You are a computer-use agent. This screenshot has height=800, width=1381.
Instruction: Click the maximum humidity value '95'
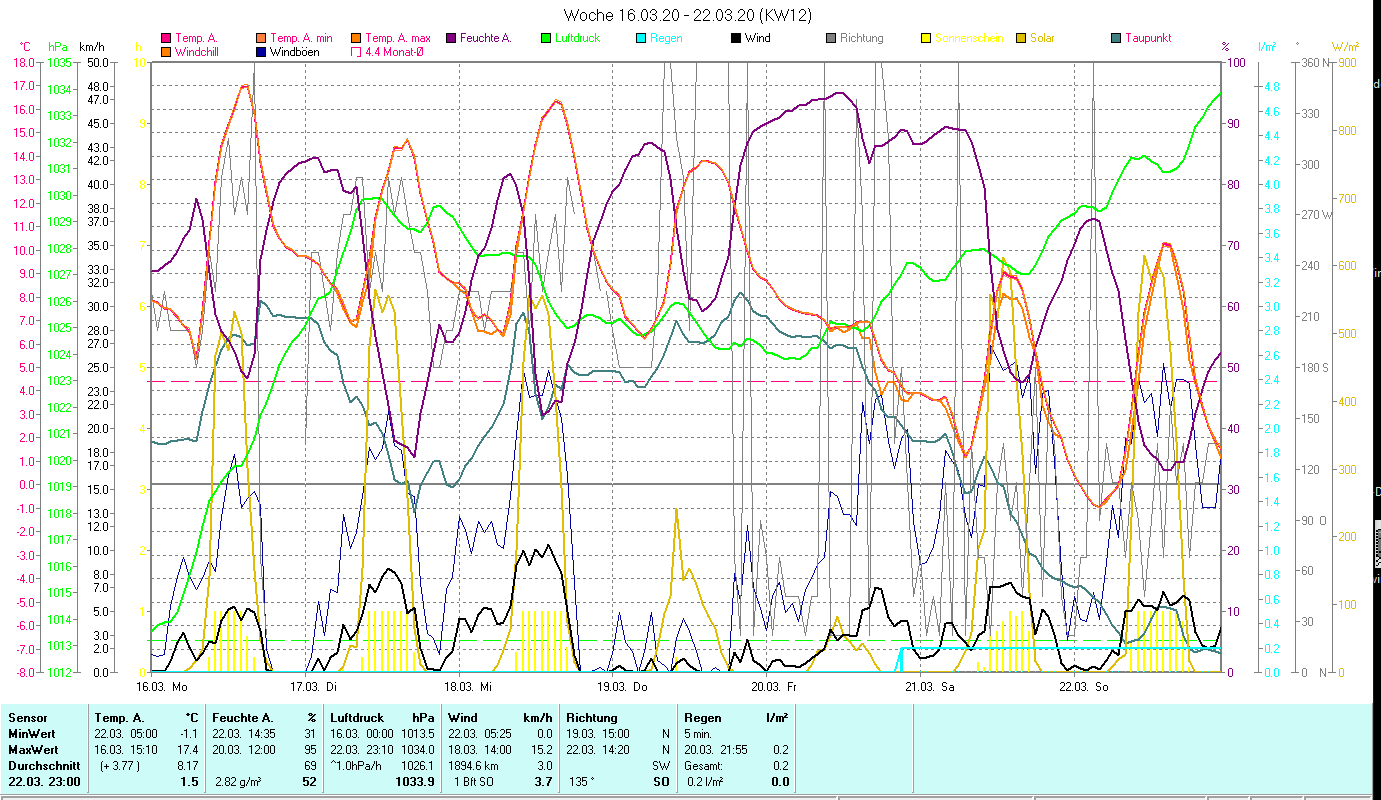coord(311,750)
